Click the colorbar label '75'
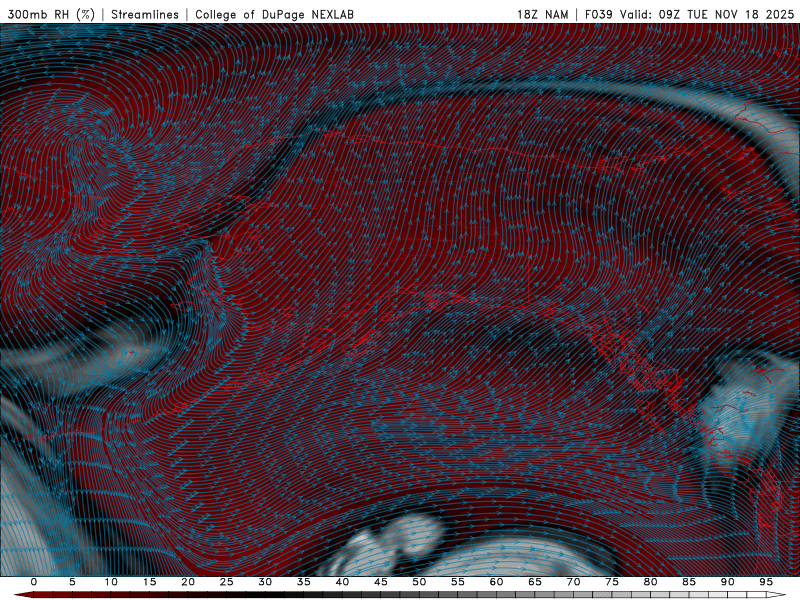This screenshot has width=800, height=600. click(611, 582)
